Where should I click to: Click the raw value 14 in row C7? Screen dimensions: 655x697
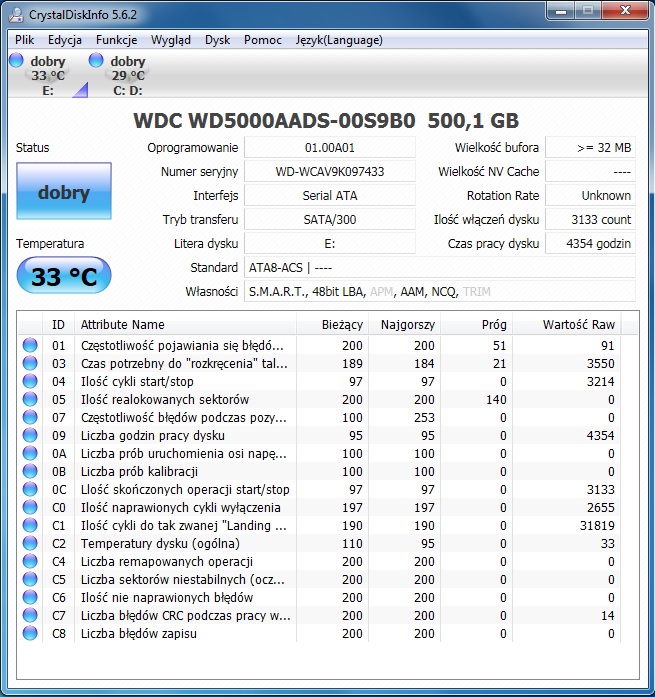coord(607,615)
